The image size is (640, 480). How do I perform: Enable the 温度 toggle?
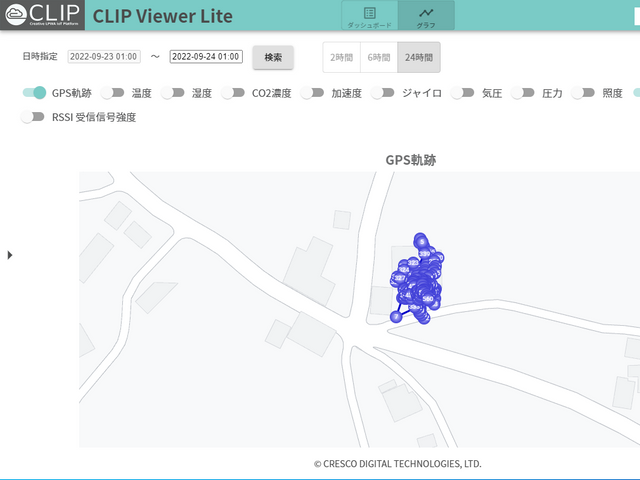click(112, 93)
